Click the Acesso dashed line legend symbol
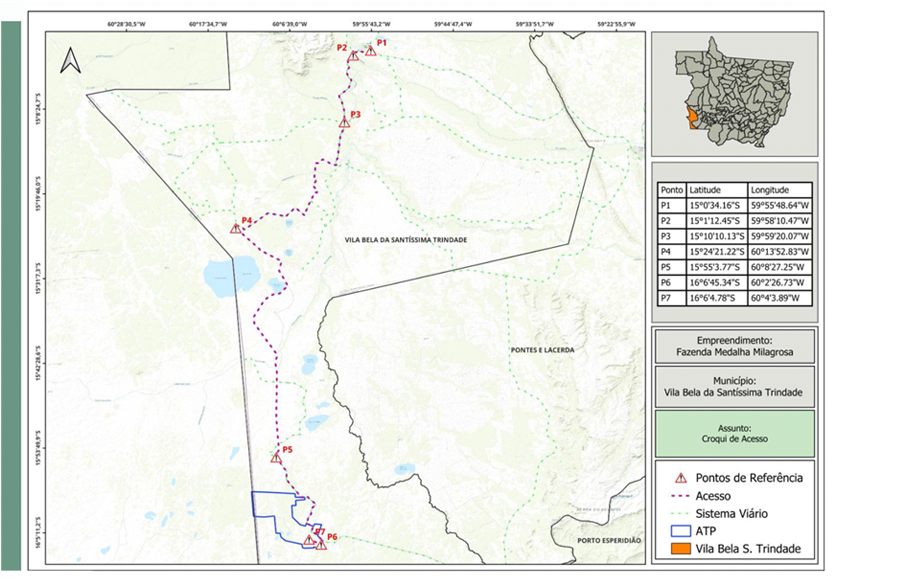 click(x=683, y=496)
